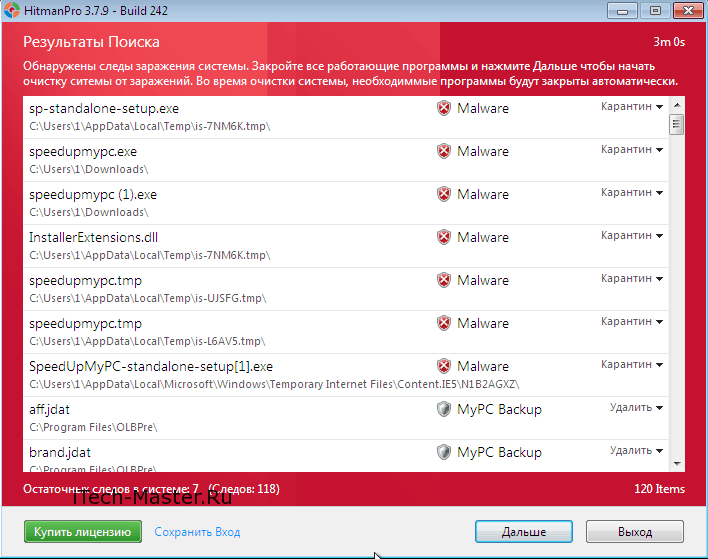Click the gray shield icon next to brand.jdat
708x559 pixels.
click(x=444, y=452)
